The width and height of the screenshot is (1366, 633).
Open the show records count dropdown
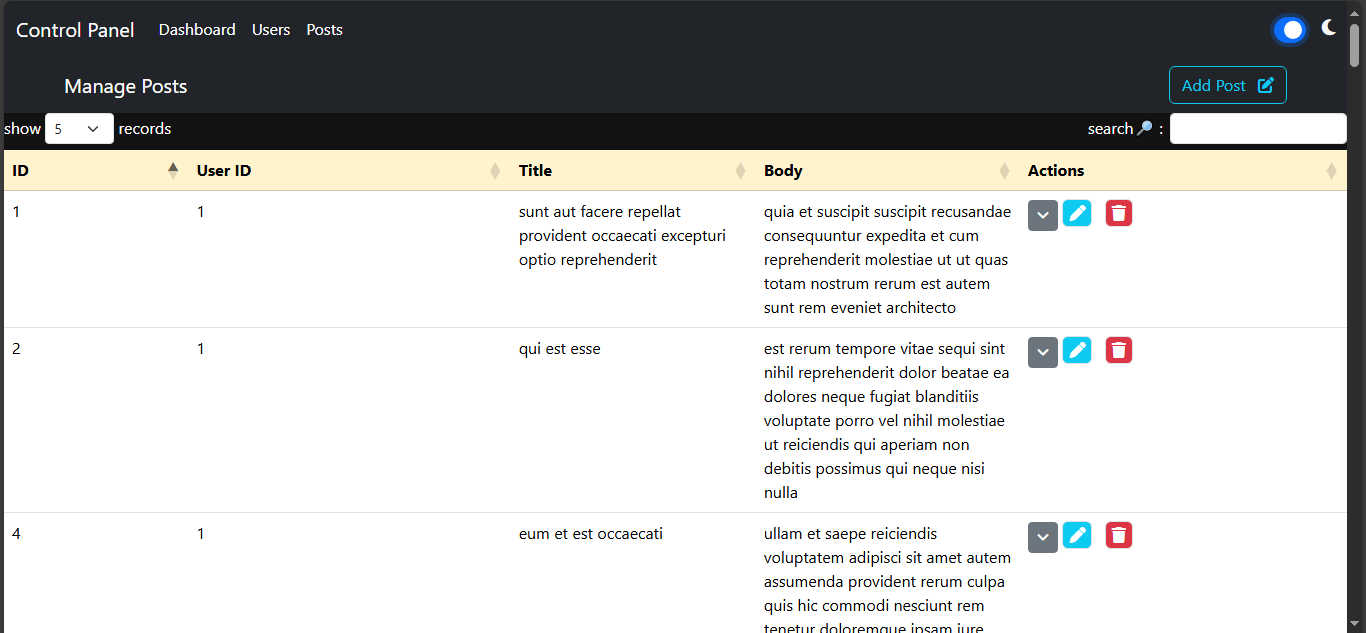coord(79,128)
